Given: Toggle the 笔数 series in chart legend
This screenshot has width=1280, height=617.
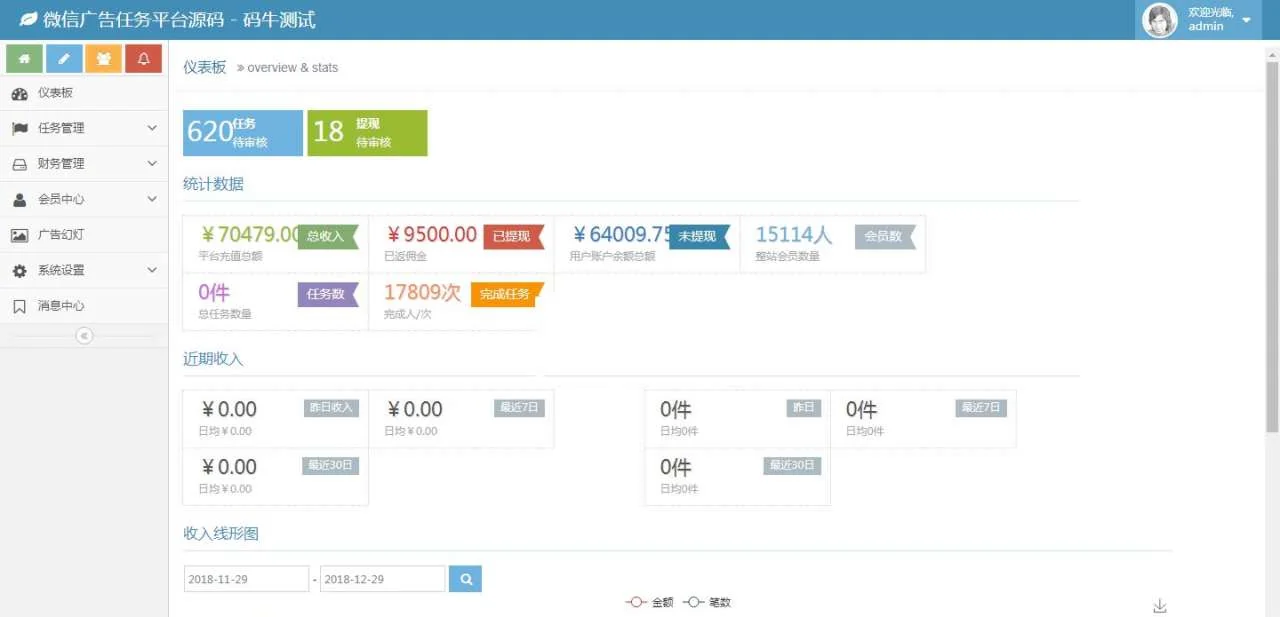Looking at the screenshot, I should 708,603.
